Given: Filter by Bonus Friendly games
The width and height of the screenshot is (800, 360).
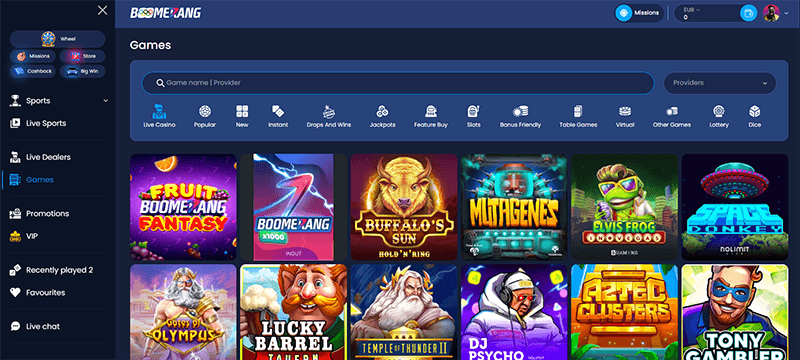Looking at the screenshot, I should [520, 116].
